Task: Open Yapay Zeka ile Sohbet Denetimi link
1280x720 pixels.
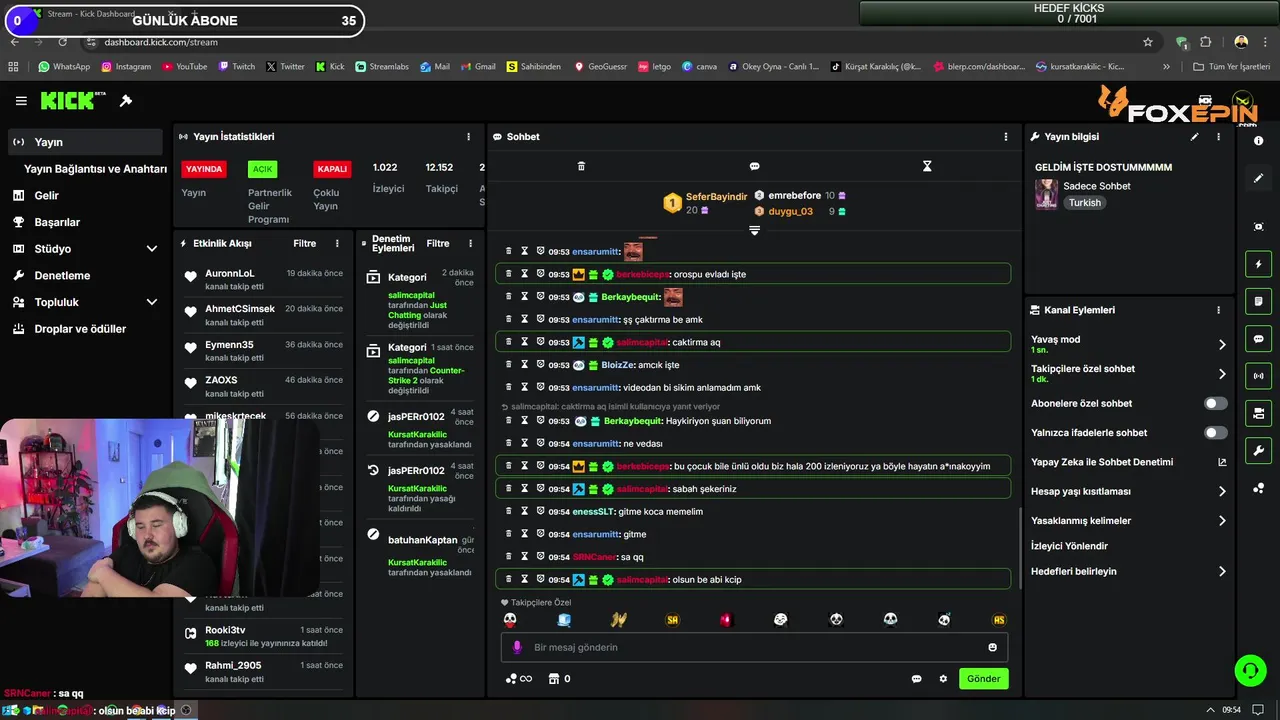Action: point(1128,462)
